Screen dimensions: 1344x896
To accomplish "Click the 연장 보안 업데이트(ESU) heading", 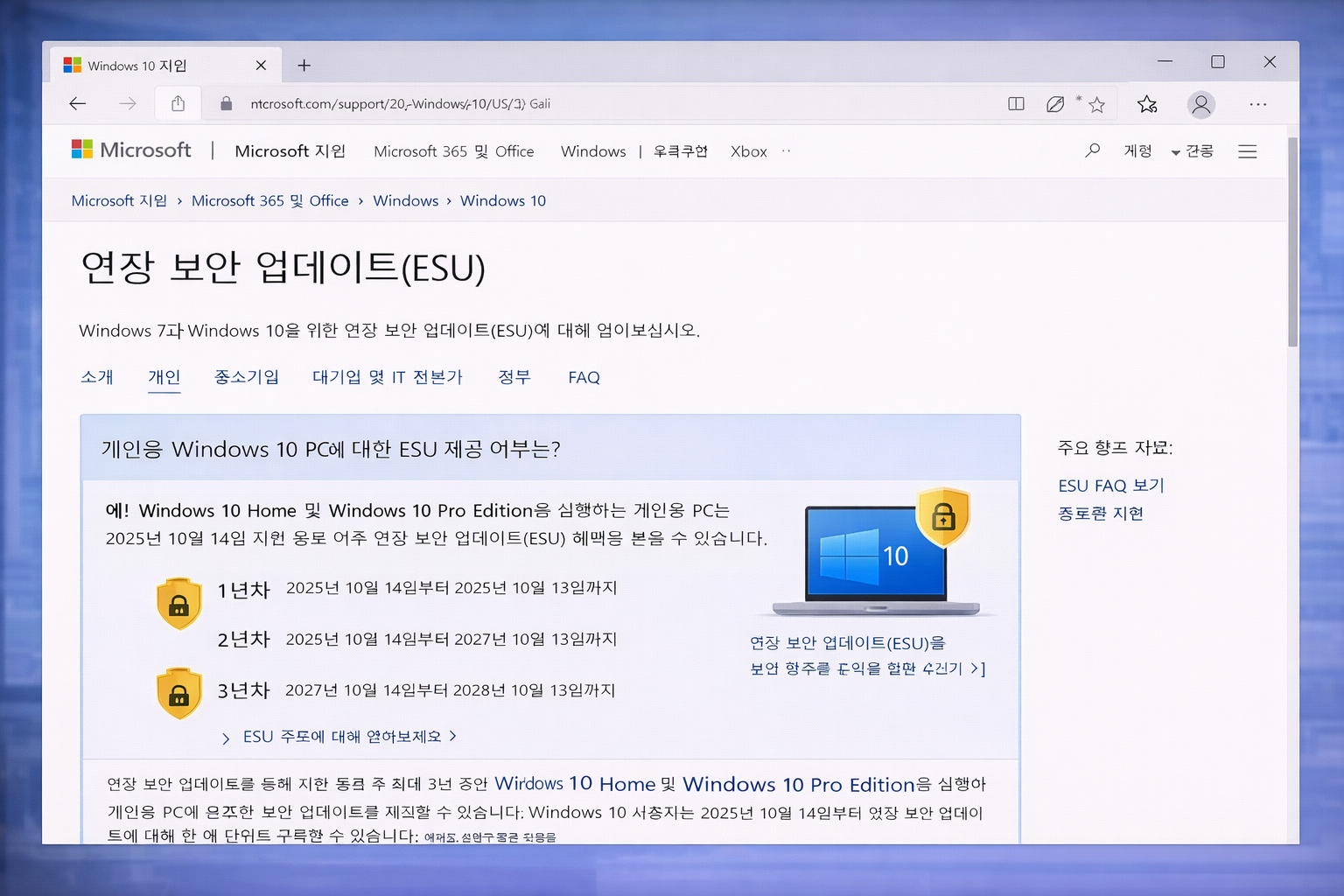I will [283, 267].
